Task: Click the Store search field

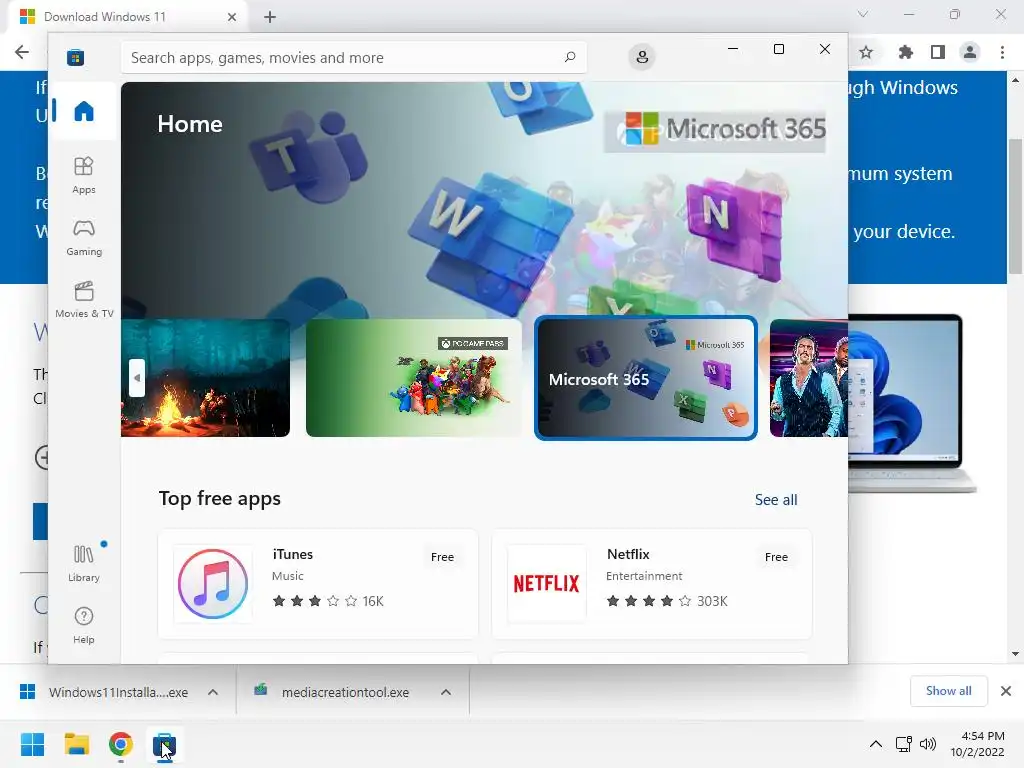Action: tap(353, 57)
